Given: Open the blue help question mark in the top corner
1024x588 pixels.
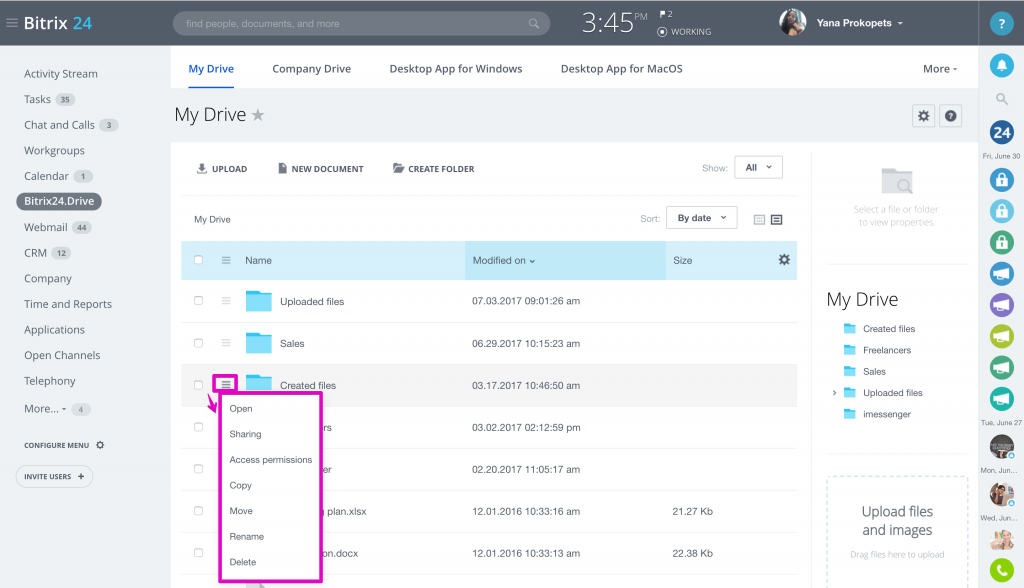Looking at the screenshot, I should pos(1001,24).
